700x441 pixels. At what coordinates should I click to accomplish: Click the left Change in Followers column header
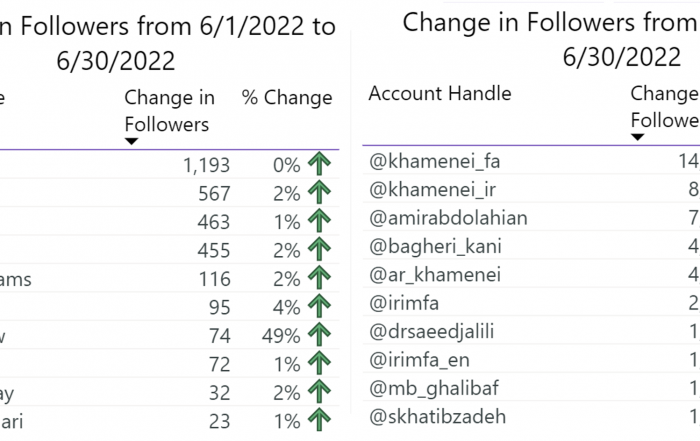coord(169,111)
